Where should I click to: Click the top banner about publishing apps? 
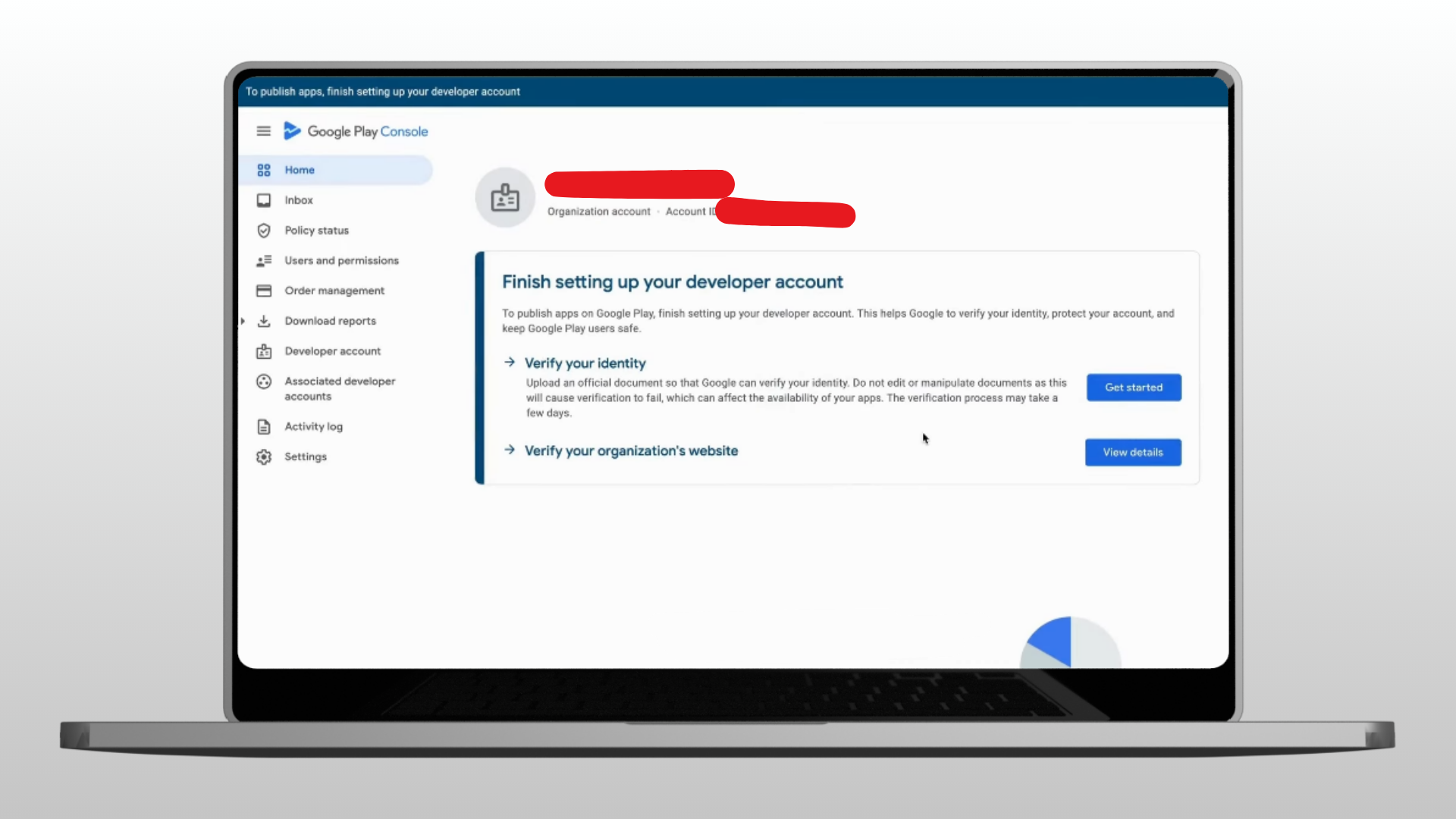click(x=733, y=92)
